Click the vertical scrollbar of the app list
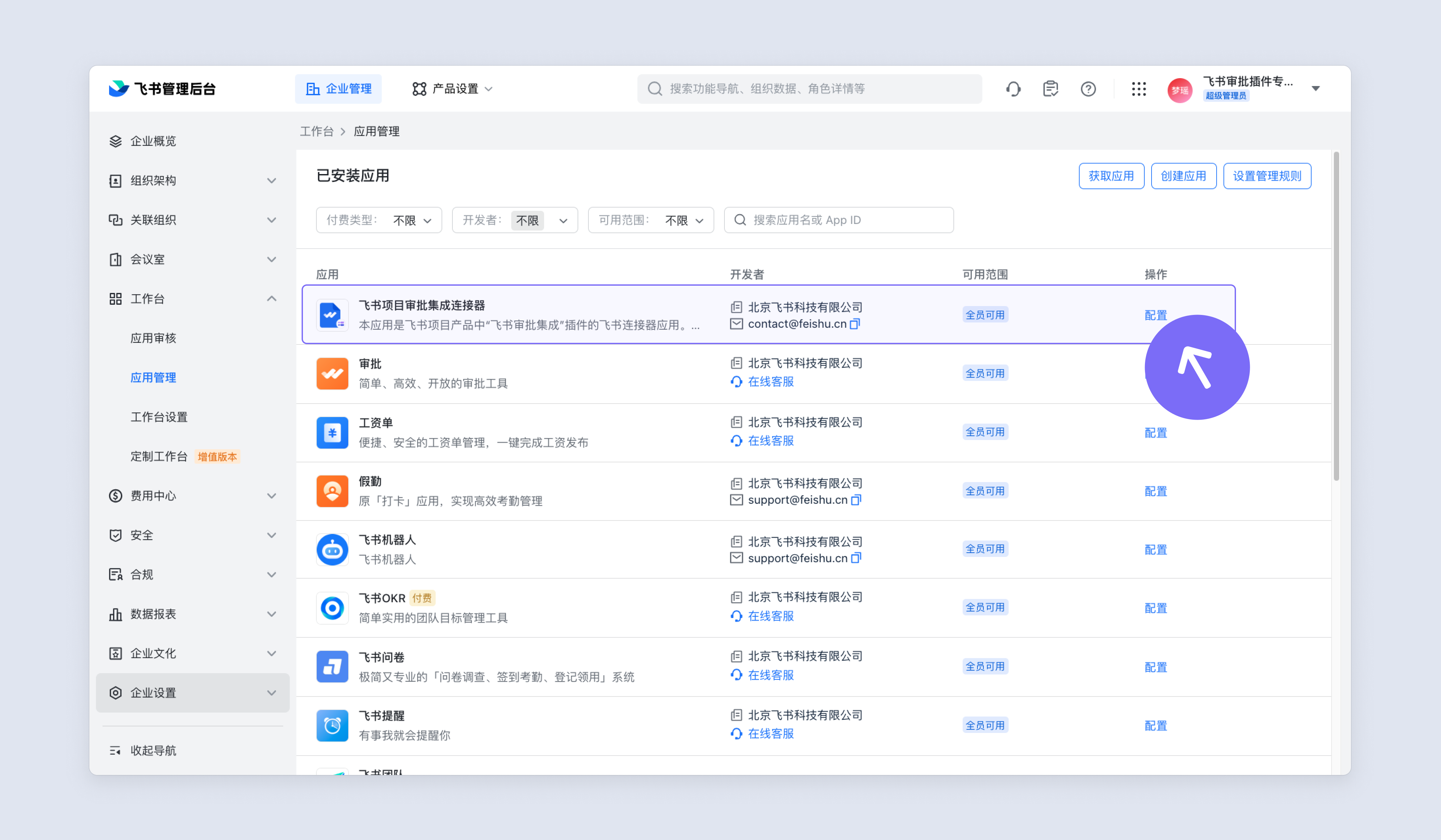 pos(1336,316)
